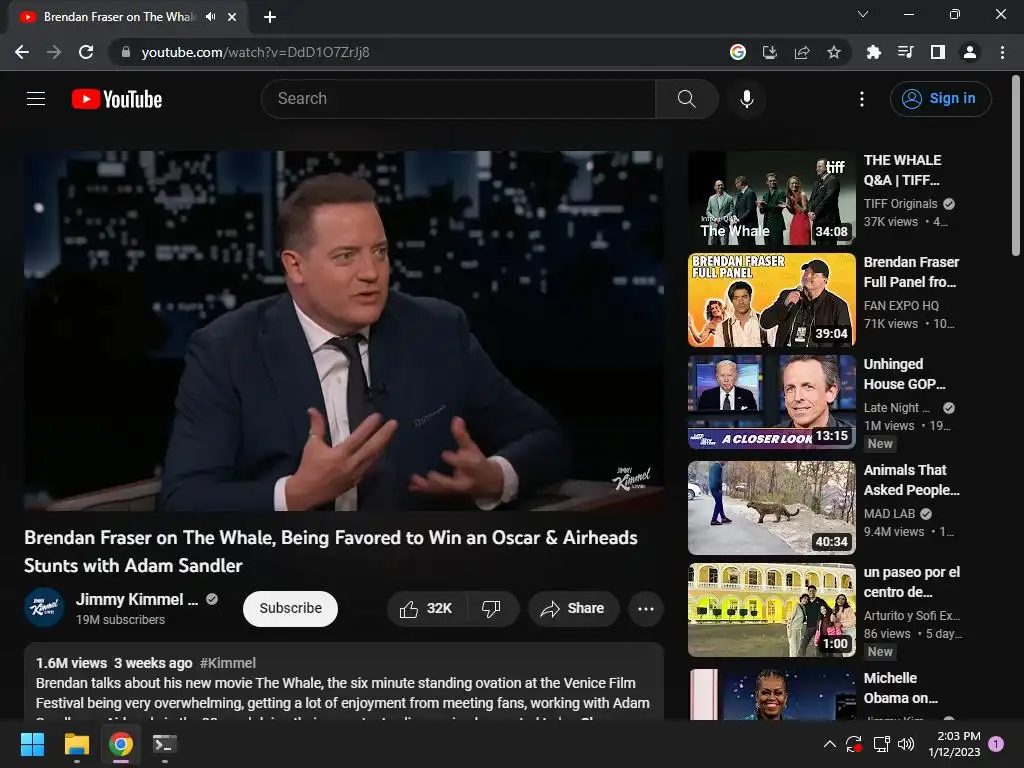This screenshot has width=1024, height=768.
Task: Open Chrome three-dot menu
Action: coord(1002,52)
